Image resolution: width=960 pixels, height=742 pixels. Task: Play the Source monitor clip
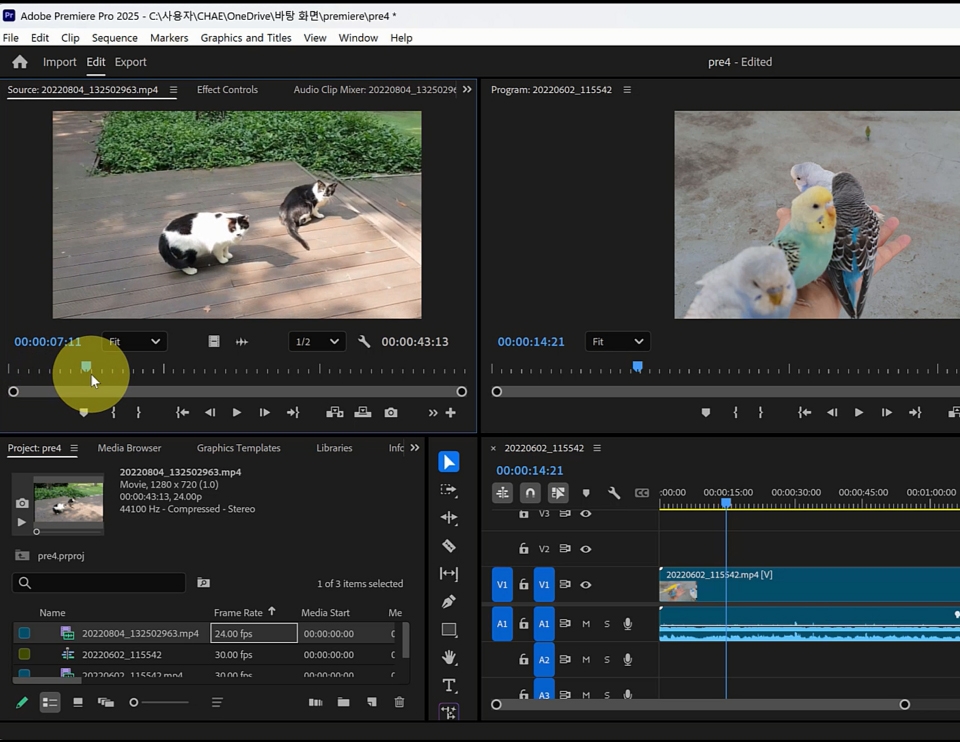[236, 413]
